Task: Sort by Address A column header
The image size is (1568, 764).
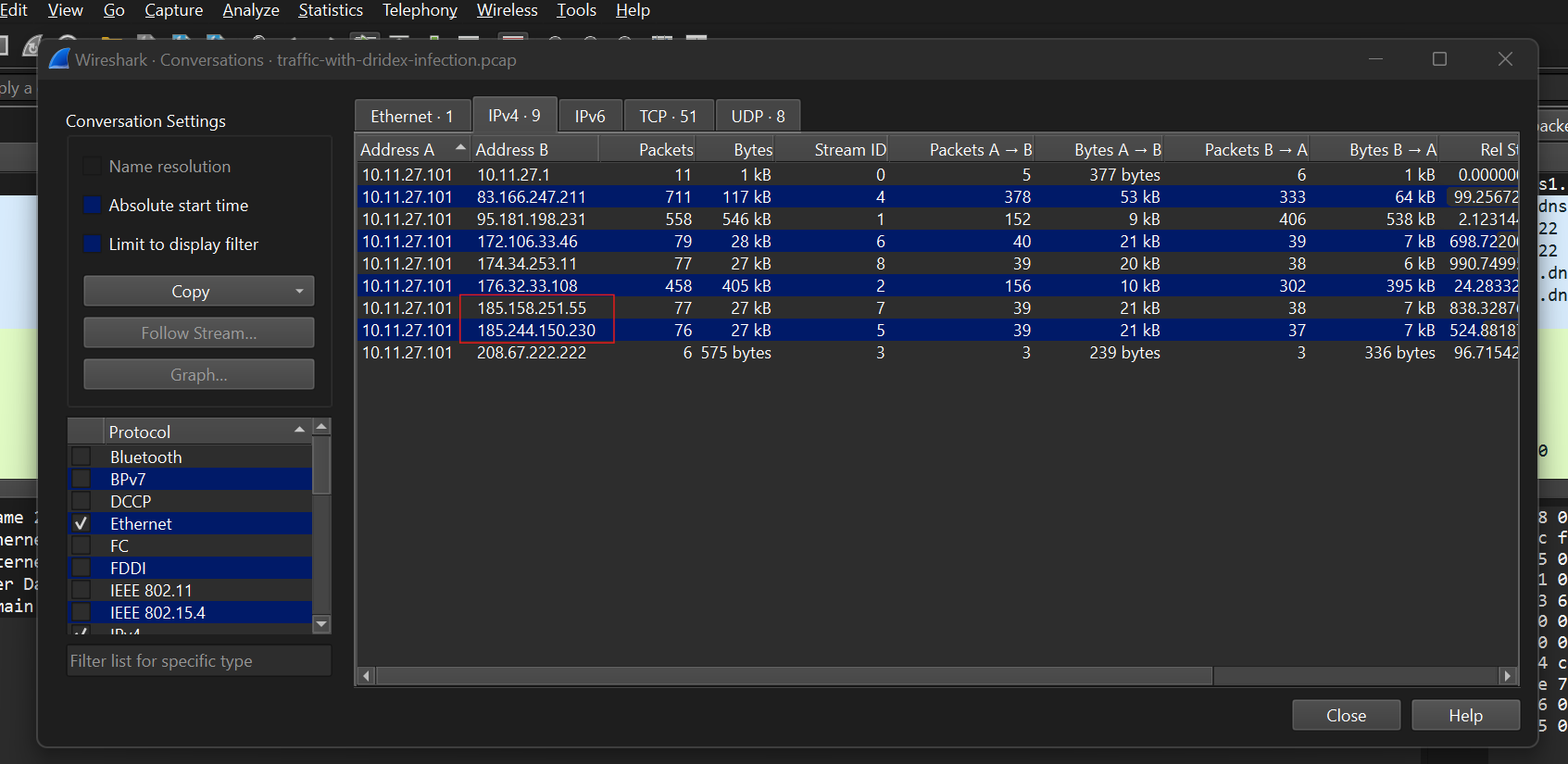Action: tap(413, 149)
